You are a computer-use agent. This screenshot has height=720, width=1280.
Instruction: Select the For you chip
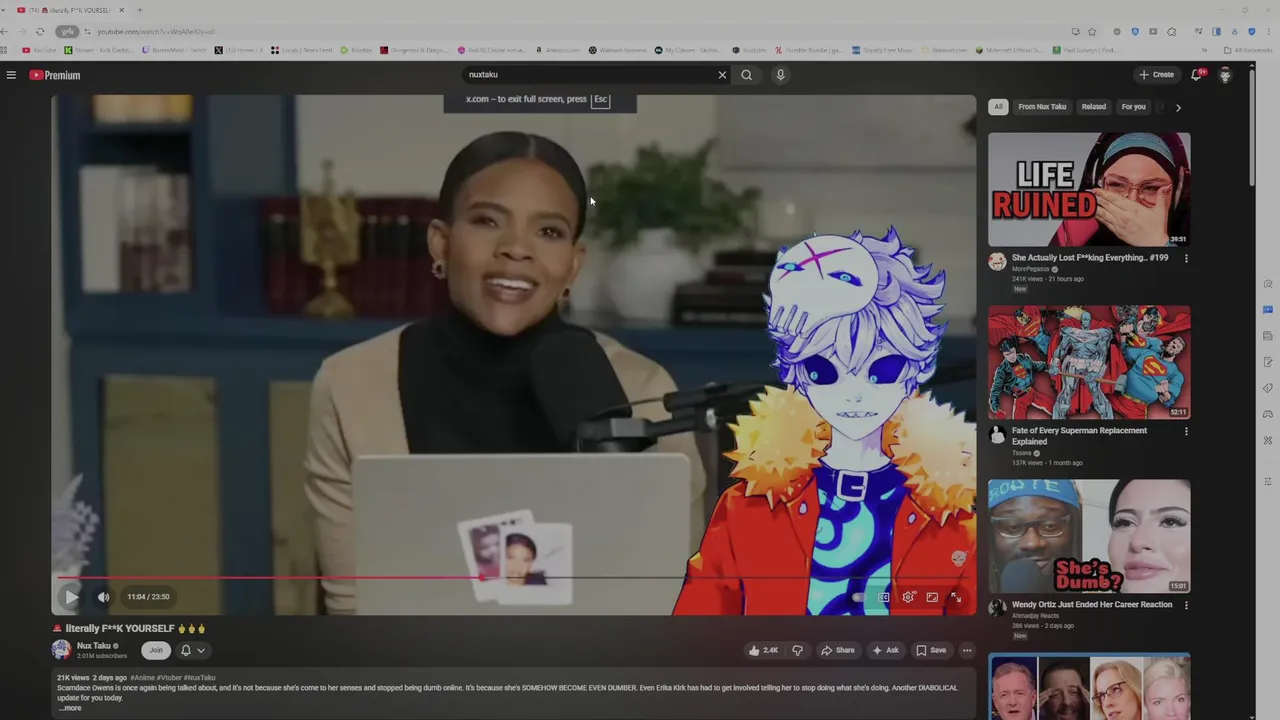point(1133,107)
